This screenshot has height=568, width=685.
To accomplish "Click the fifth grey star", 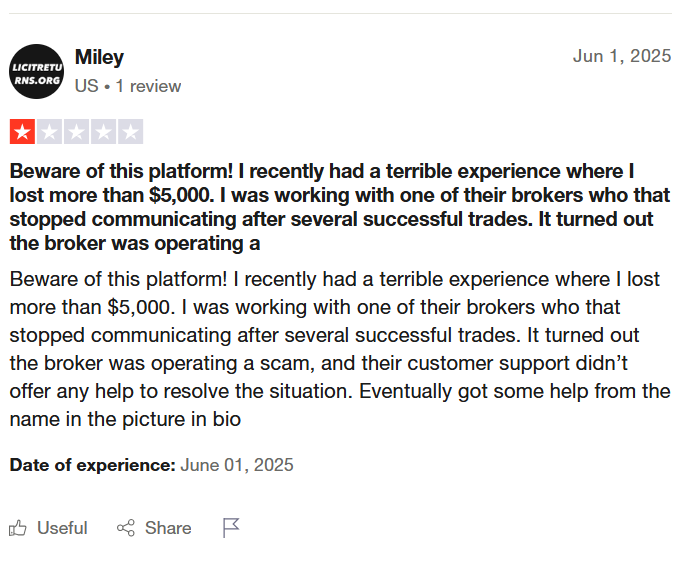I will click(131, 132).
